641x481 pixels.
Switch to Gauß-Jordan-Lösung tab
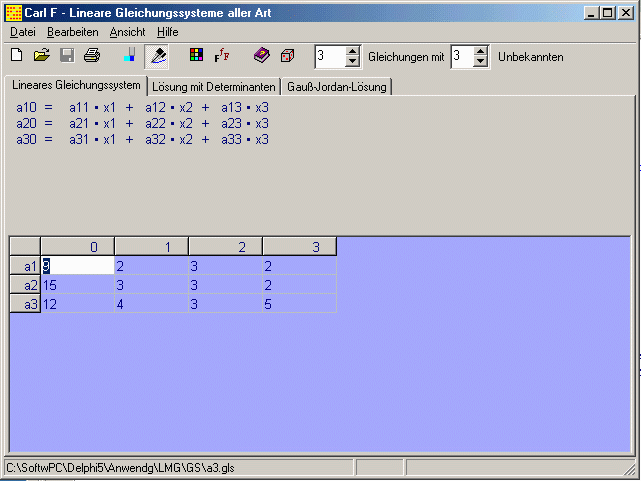click(x=337, y=87)
